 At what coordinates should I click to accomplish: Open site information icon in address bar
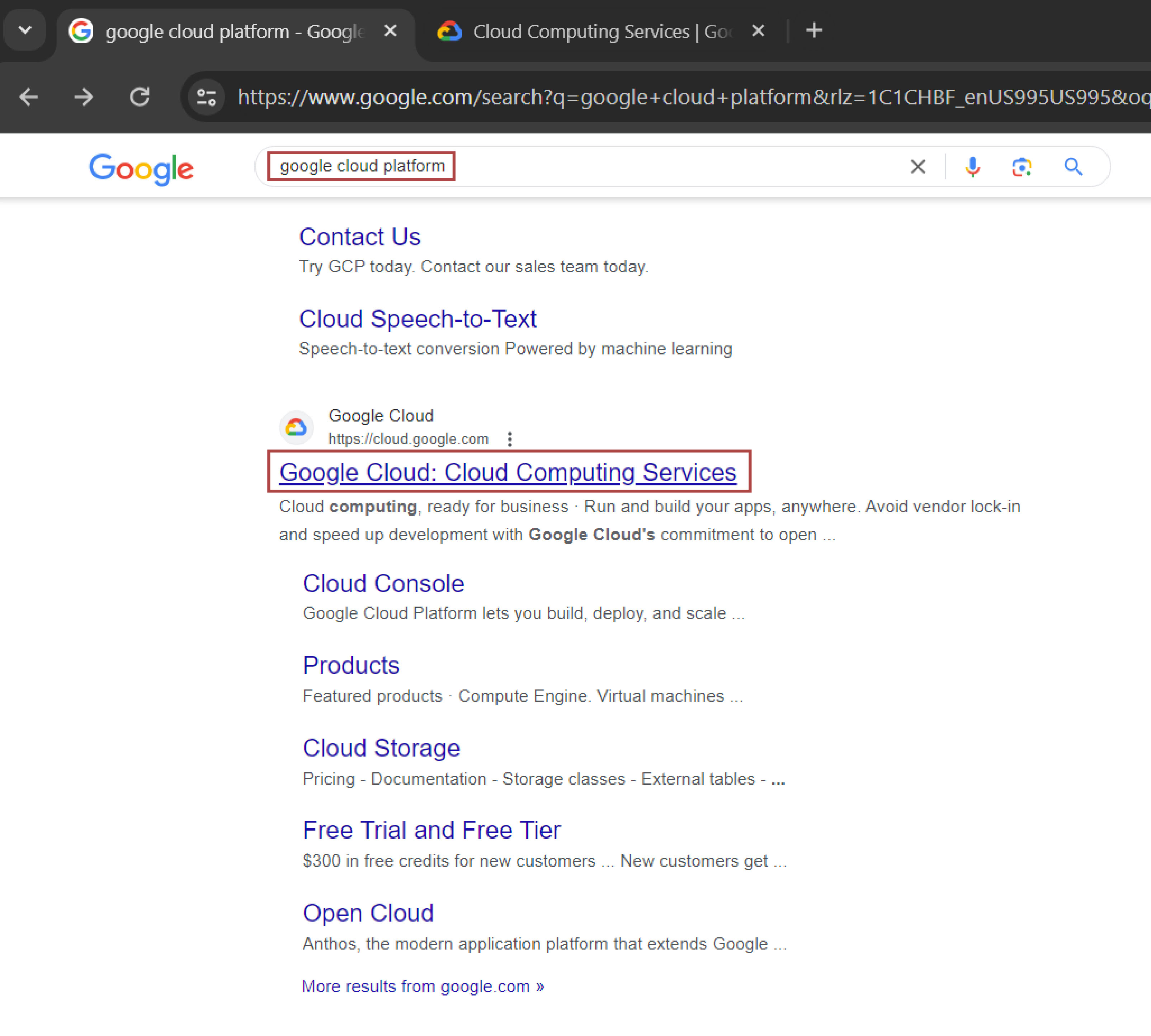pos(207,97)
